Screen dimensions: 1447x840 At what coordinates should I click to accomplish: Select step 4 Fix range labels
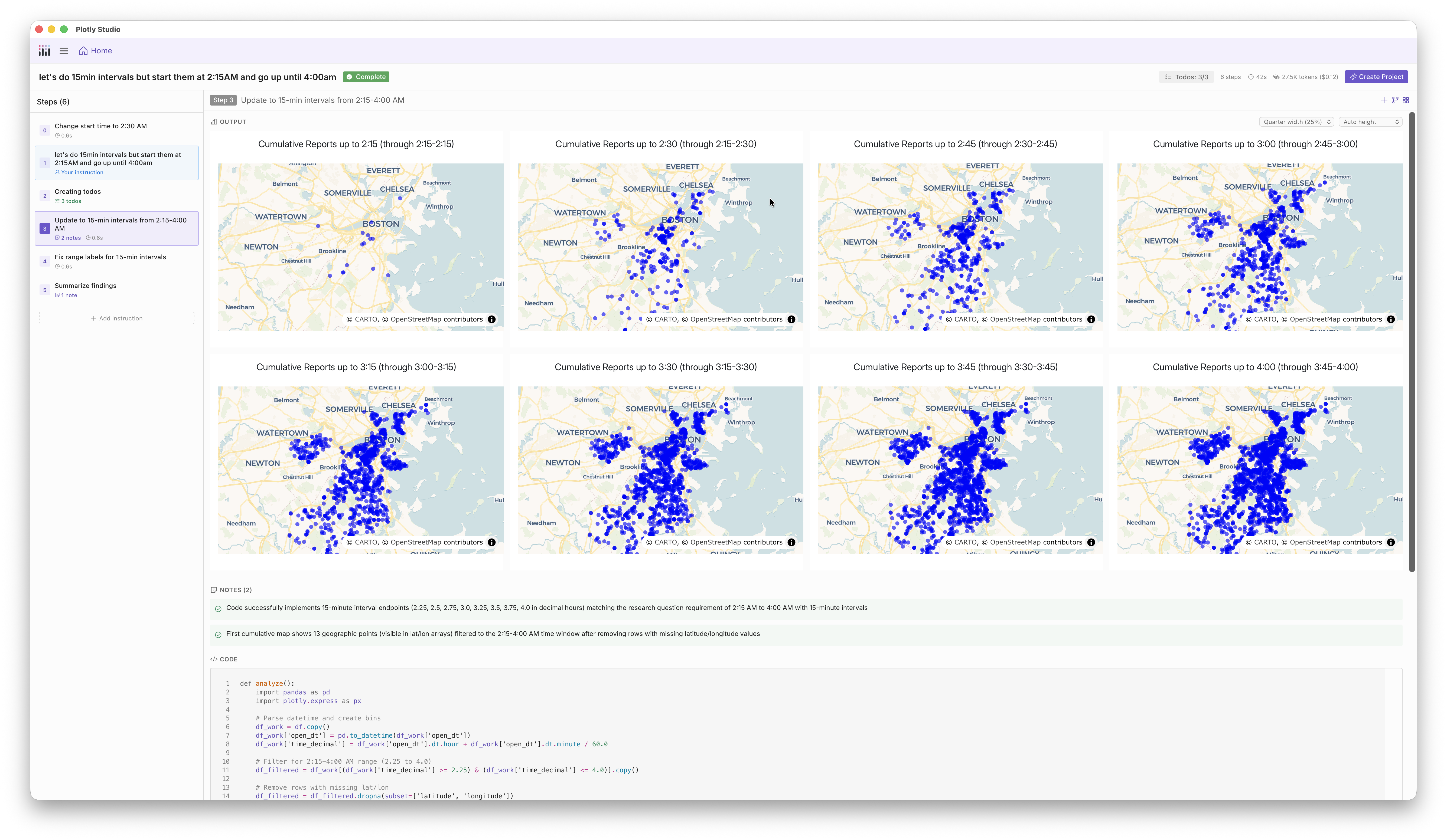(x=116, y=262)
